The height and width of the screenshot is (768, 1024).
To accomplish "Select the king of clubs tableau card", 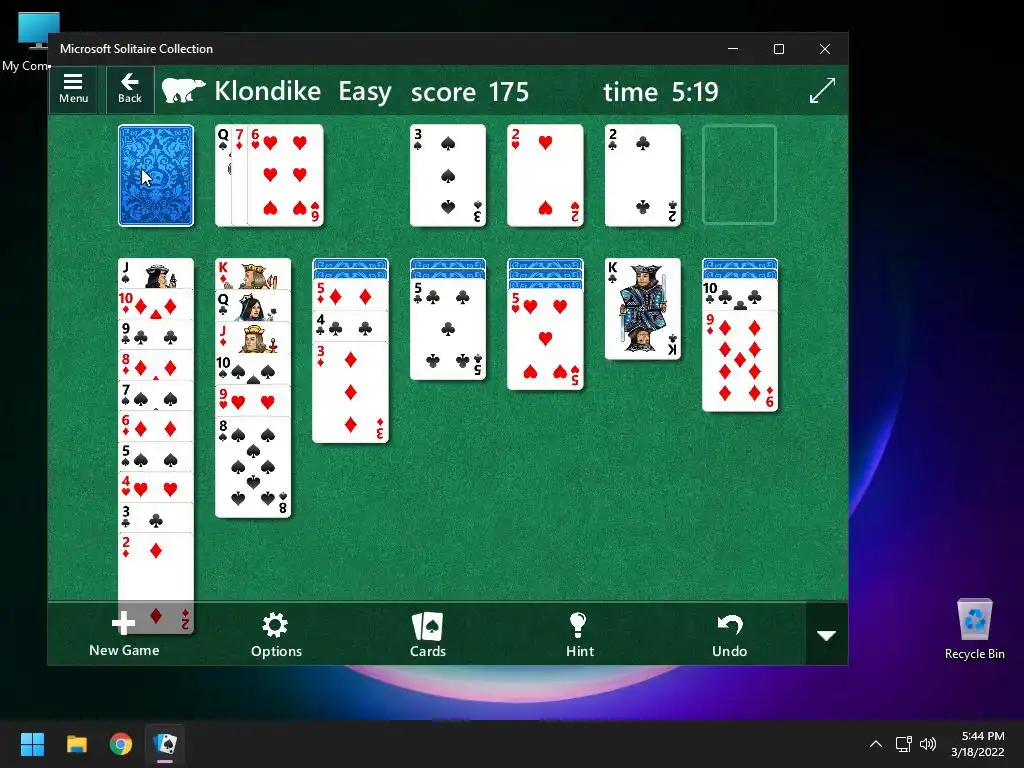I will click(x=643, y=309).
